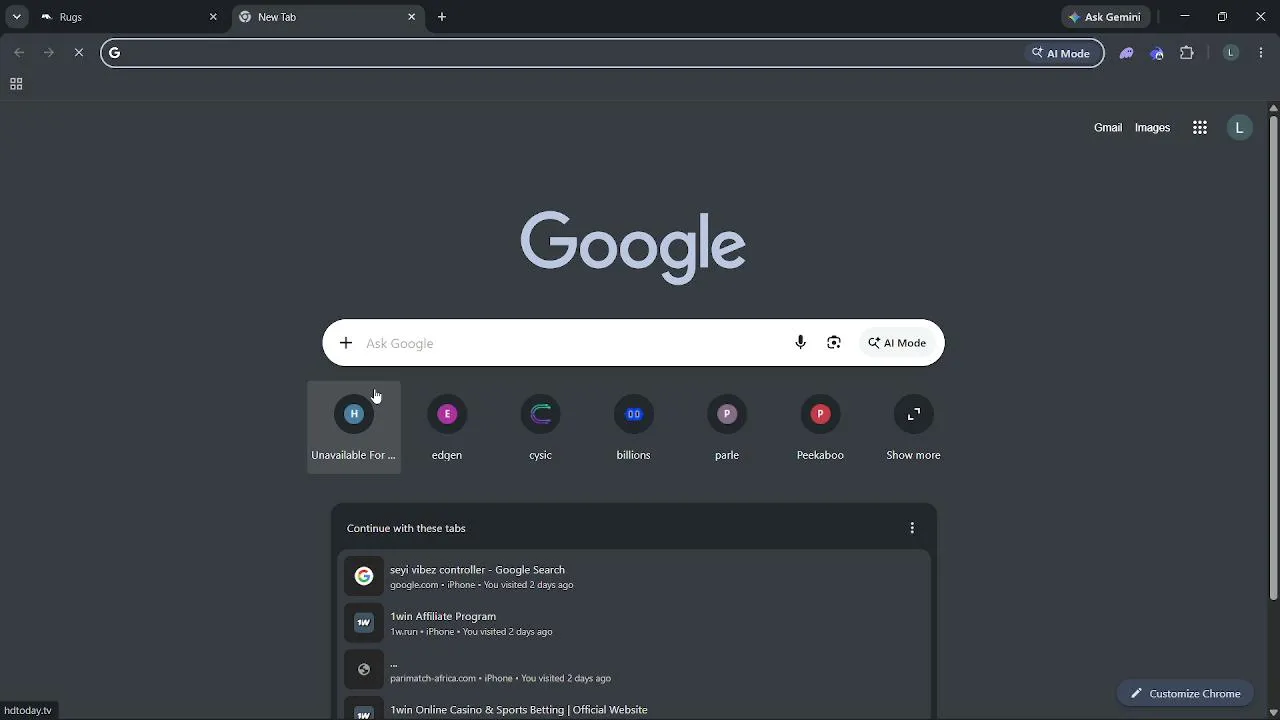Expand shortcuts with Show more
This screenshot has height=720, width=1280.
click(x=913, y=428)
